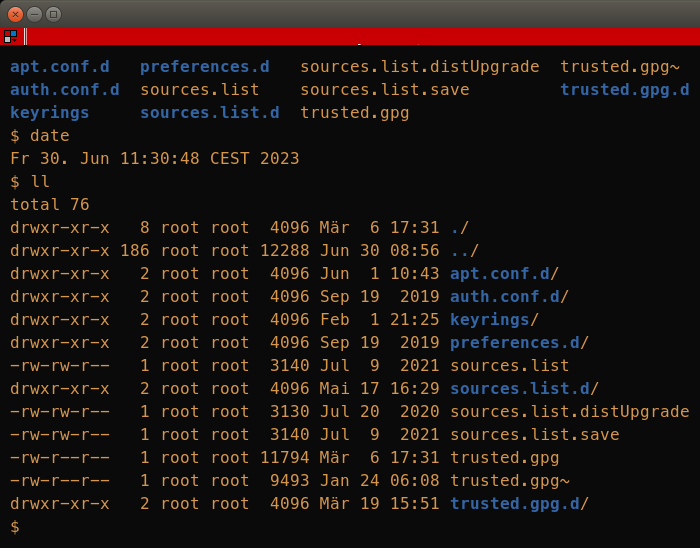The width and height of the screenshot is (700, 548).
Task: Click the trusted.gpg~ entry in the ll output
Action: point(510,481)
